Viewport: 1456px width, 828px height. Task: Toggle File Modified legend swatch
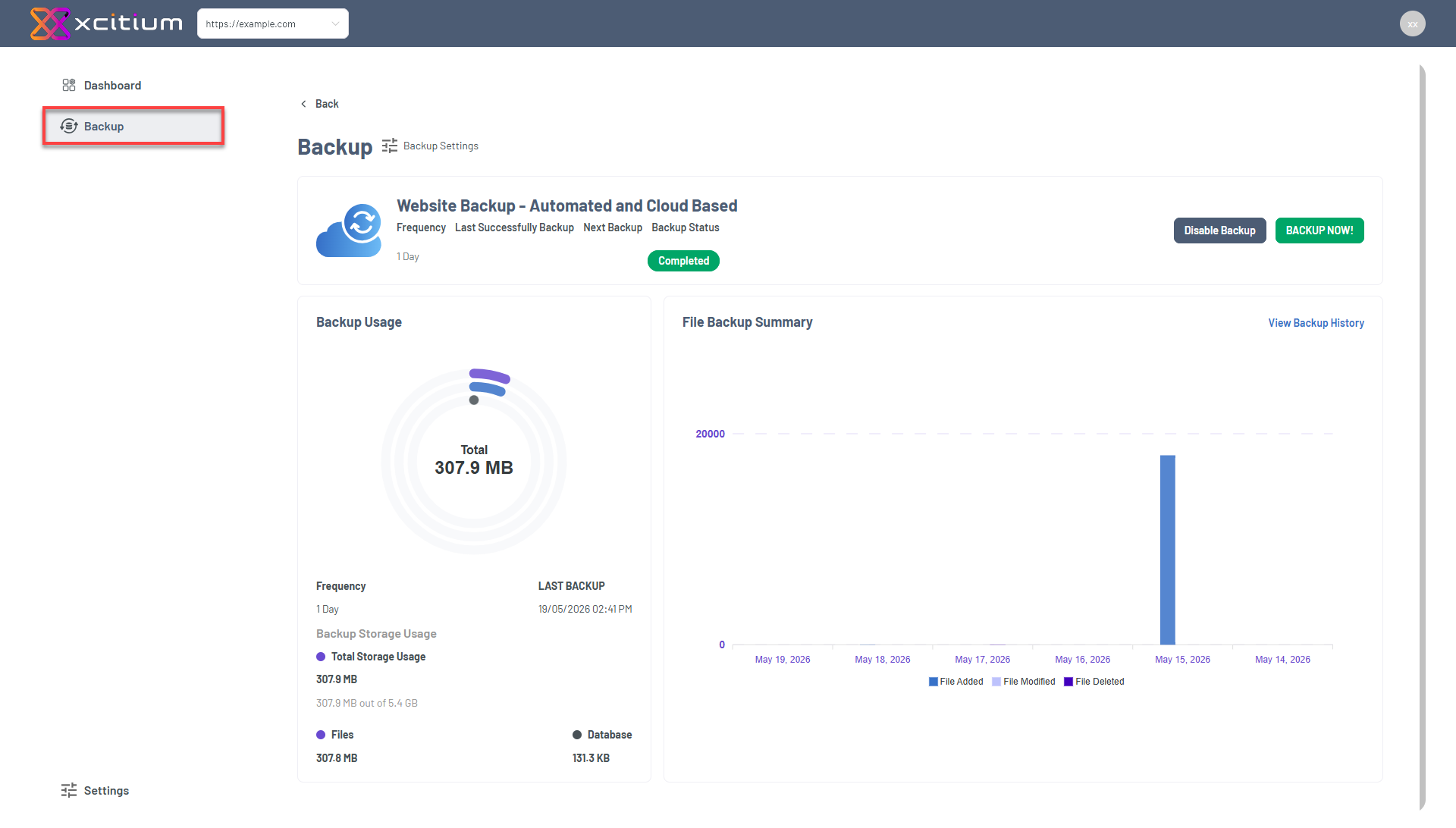point(996,682)
